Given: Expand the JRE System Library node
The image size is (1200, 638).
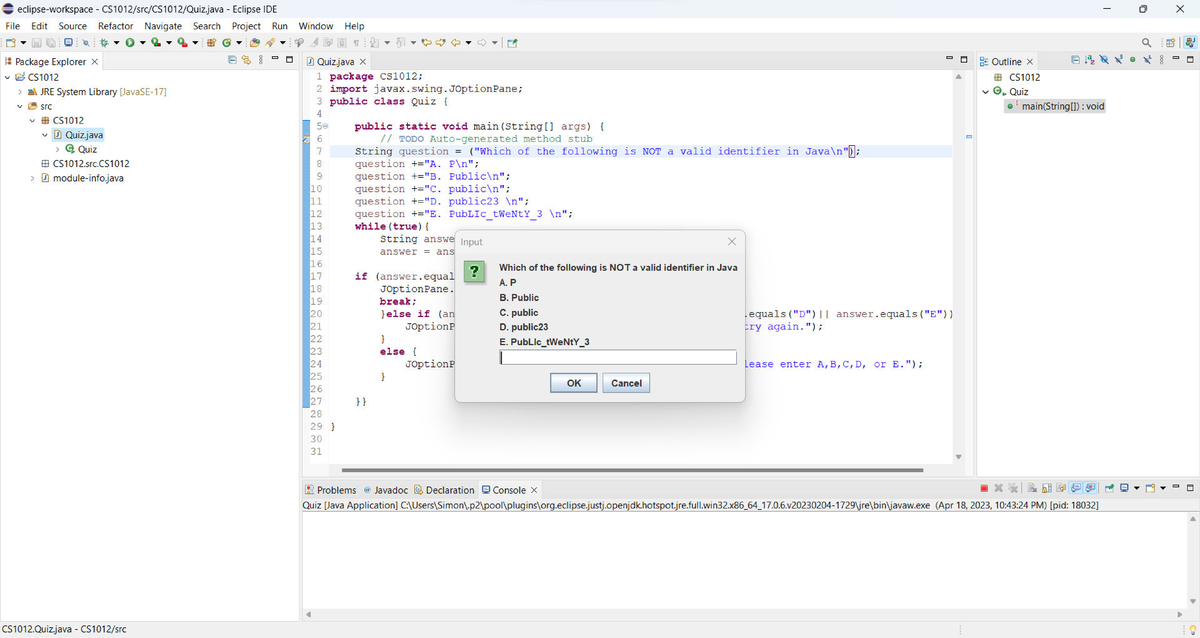Looking at the screenshot, I should tap(20, 92).
